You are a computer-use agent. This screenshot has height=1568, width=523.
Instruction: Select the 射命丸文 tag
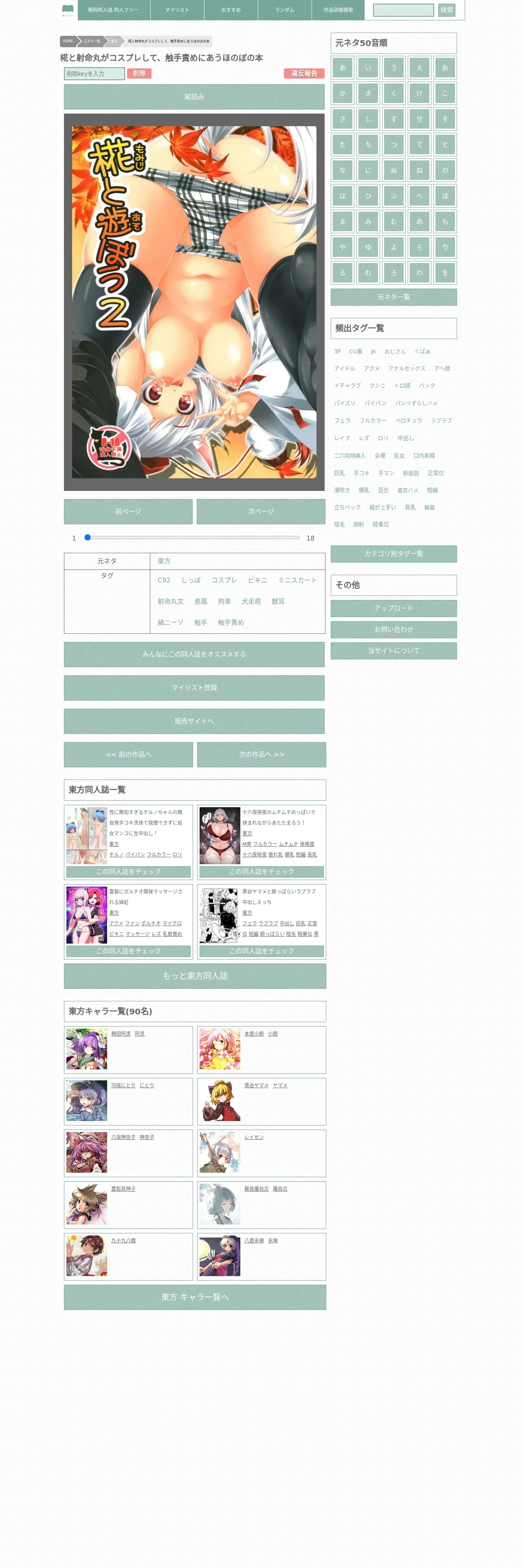(171, 601)
